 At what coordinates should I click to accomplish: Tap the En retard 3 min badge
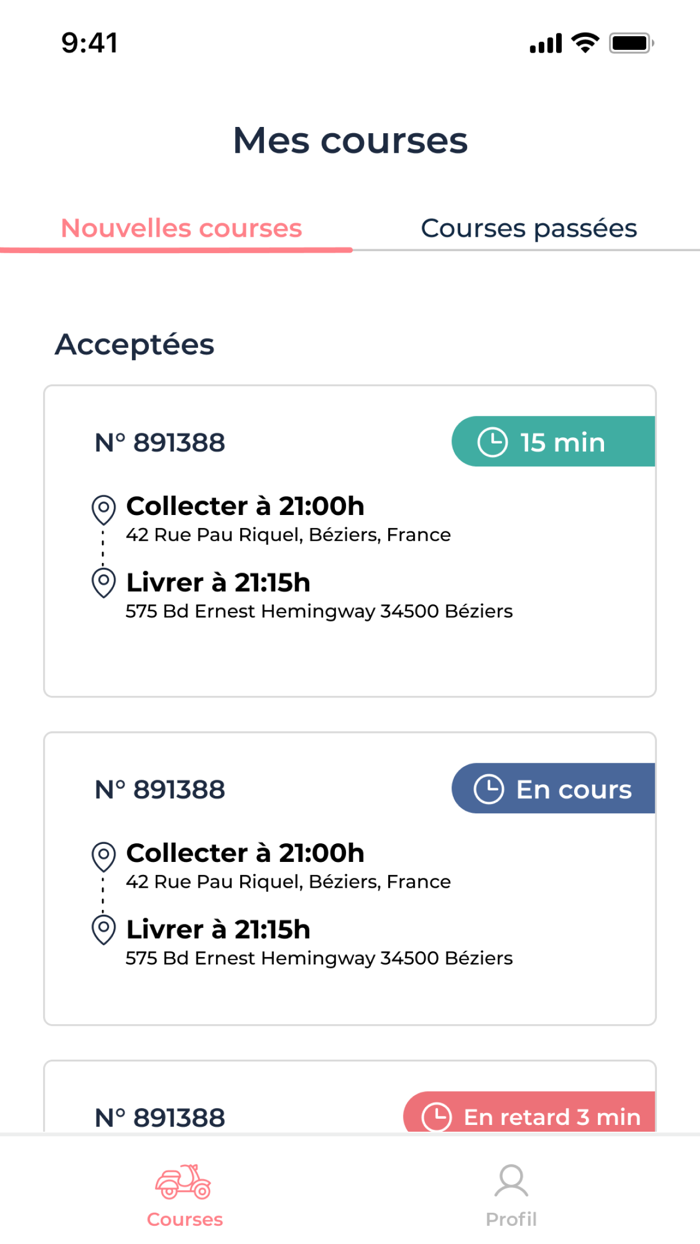pos(530,1117)
